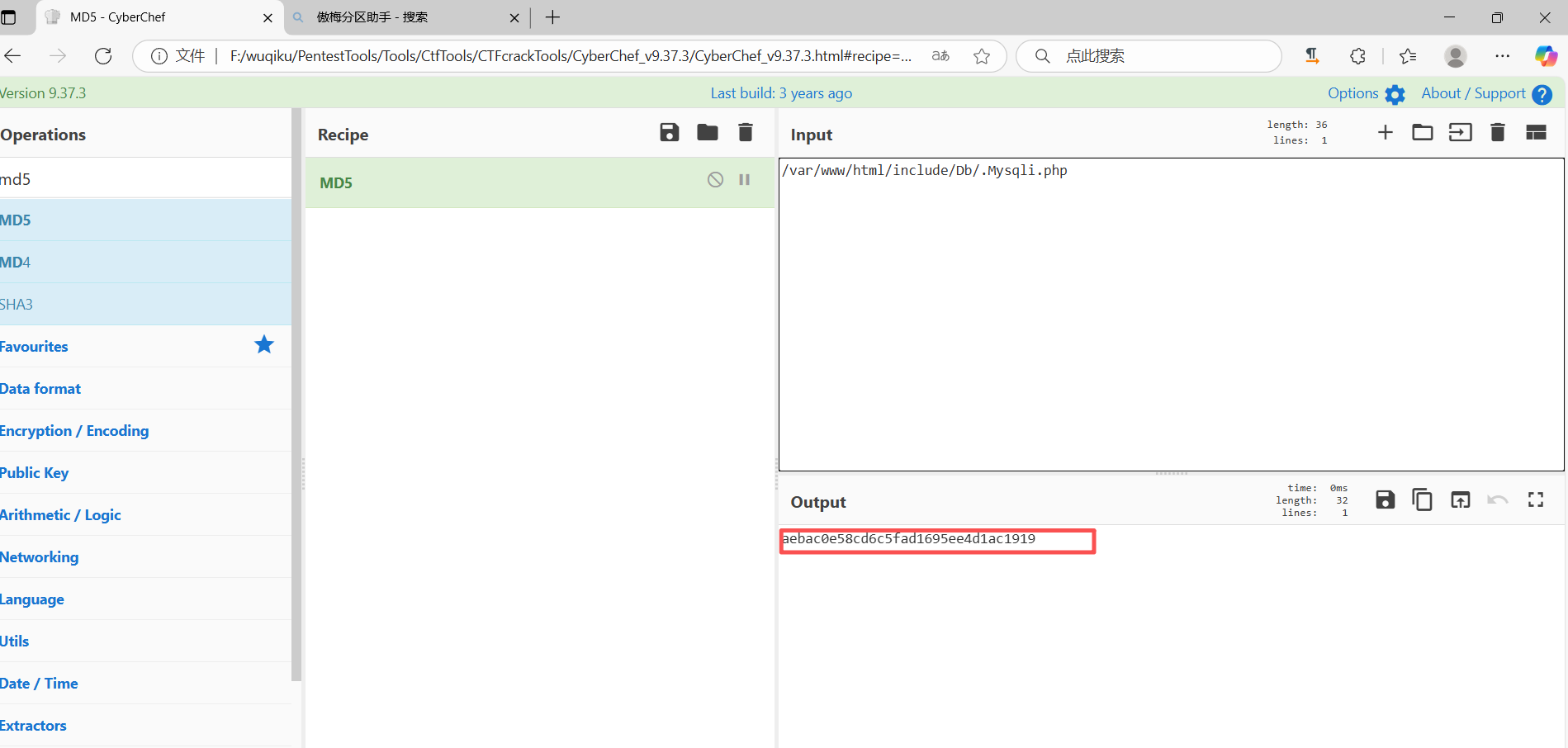The image size is (1568, 748).
Task: Click Last build: 3 years ago text
Action: (x=781, y=93)
